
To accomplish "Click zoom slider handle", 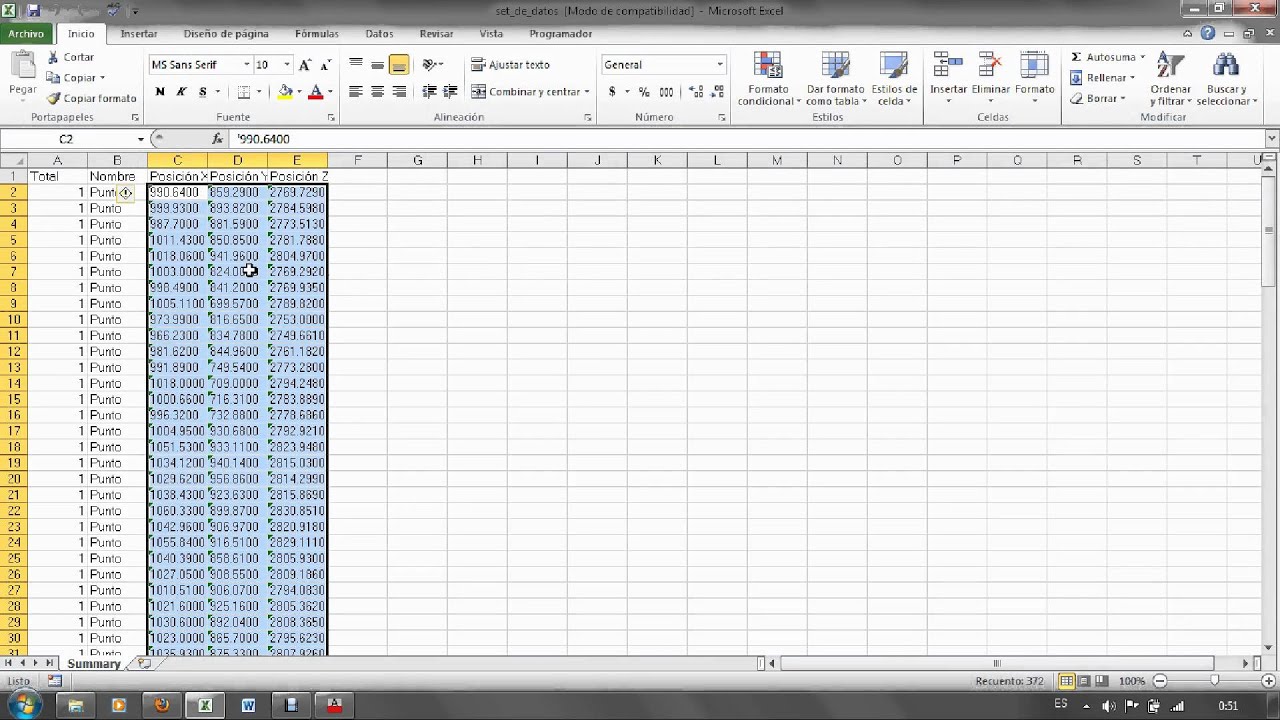I will [x=1214, y=681].
